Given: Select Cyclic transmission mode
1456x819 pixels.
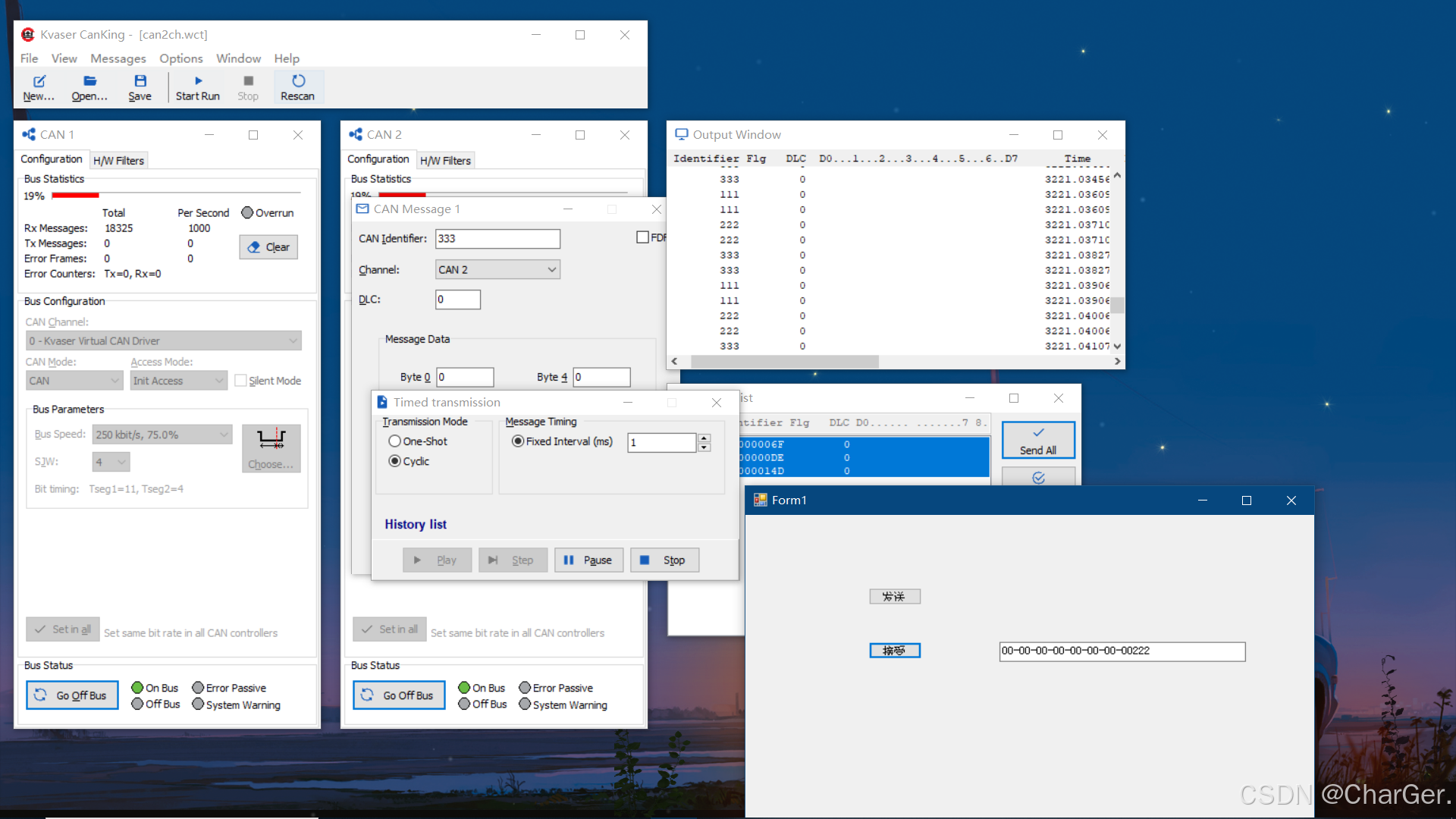Looking at the screenshot, I should tap(394, 461).
